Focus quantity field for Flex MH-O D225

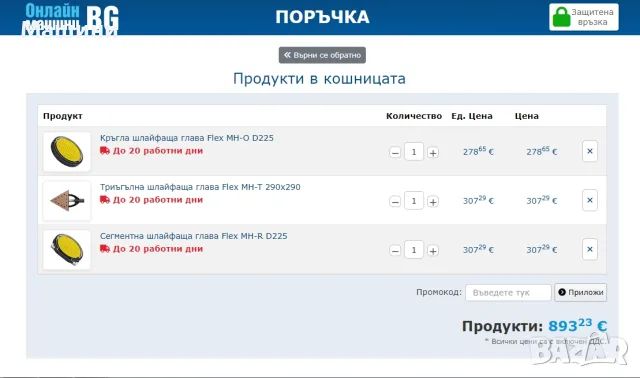414,152
